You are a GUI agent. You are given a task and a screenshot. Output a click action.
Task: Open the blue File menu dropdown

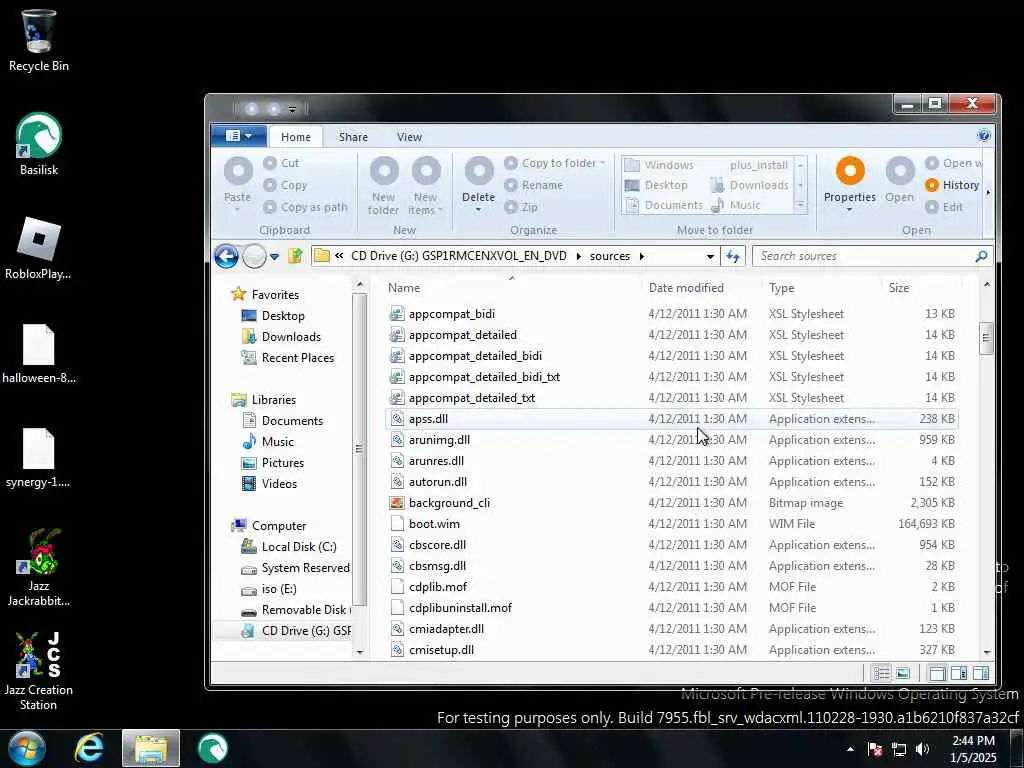coord(238,136)
